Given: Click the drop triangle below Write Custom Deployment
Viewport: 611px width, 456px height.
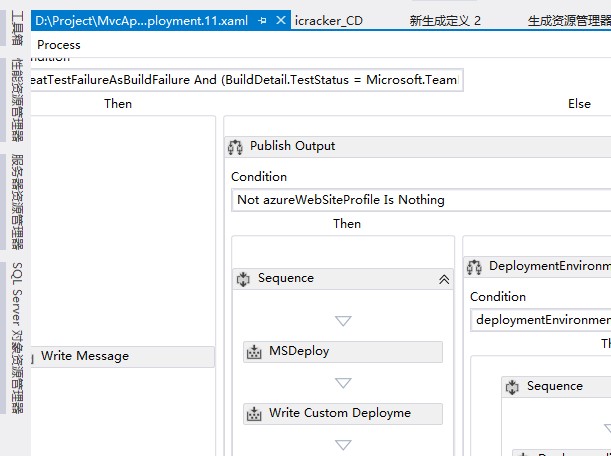Looking at the screenshot, I should (343, 445).
